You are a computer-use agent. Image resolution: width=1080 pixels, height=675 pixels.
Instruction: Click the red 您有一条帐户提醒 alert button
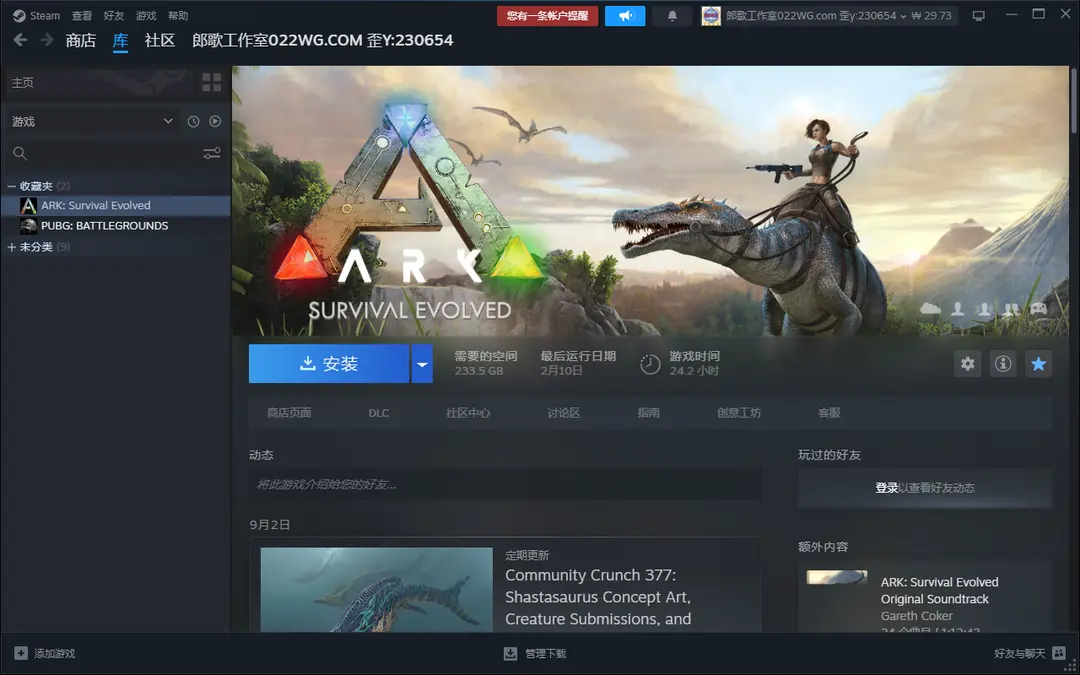(x=548, y=15)
